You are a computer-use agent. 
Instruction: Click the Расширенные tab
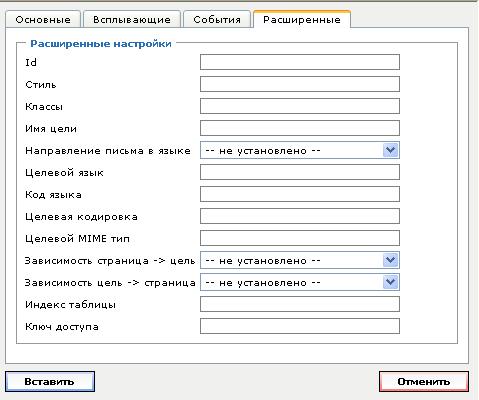[x=302, y=19]
